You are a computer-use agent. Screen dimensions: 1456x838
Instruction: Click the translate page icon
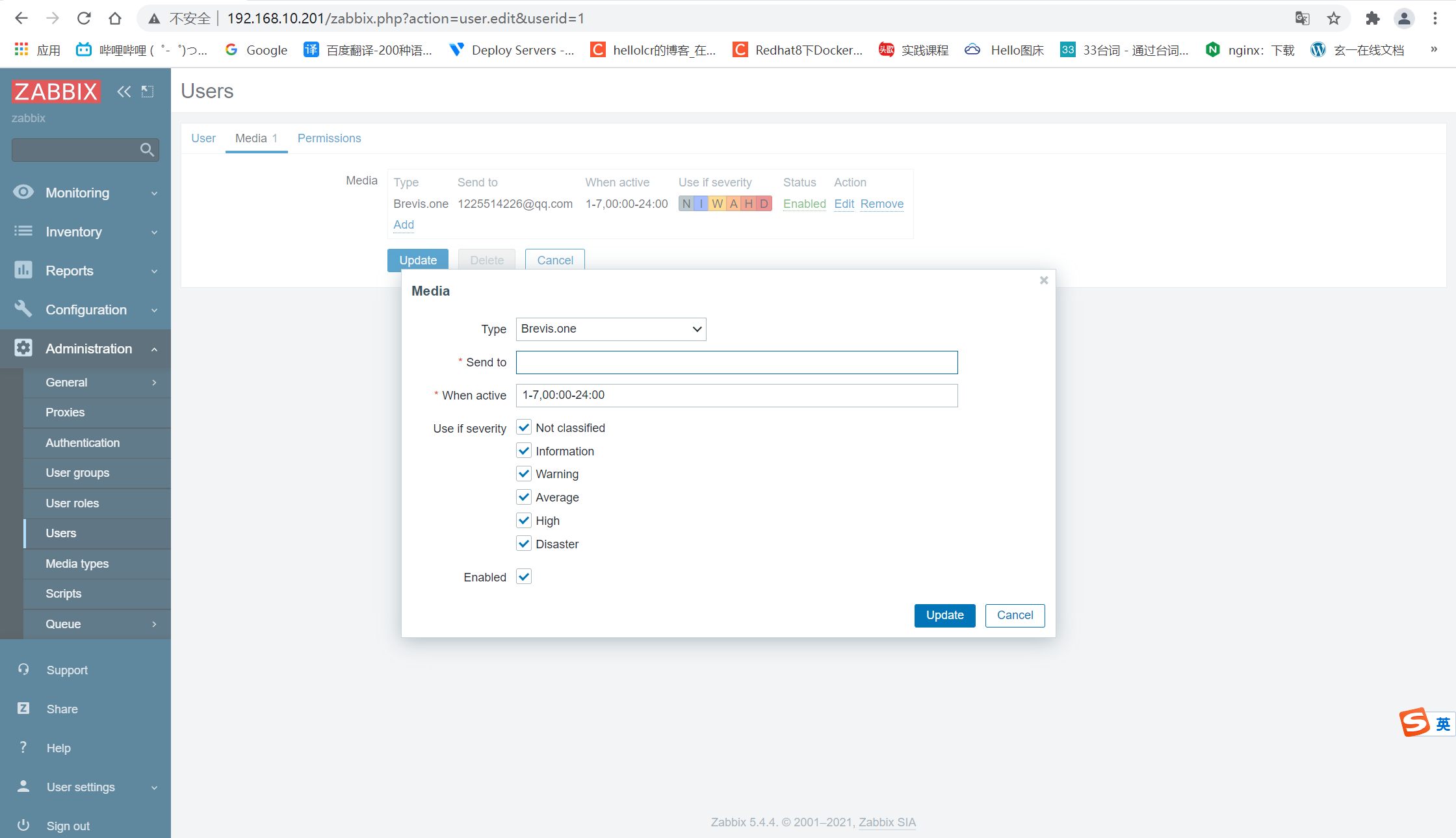1302,18
